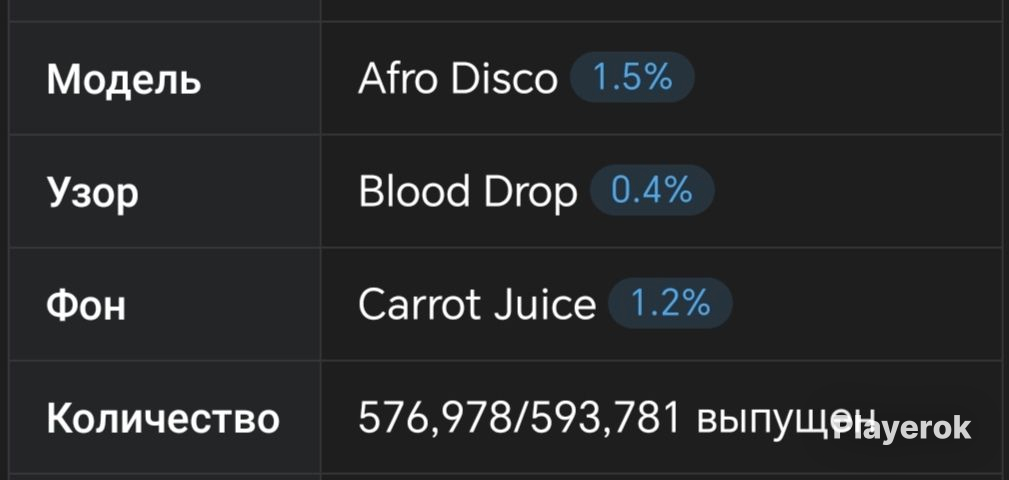This screenshot has height=480, width=1009.
Task: Click the Playerok watermark
Action: pos(901,427)
